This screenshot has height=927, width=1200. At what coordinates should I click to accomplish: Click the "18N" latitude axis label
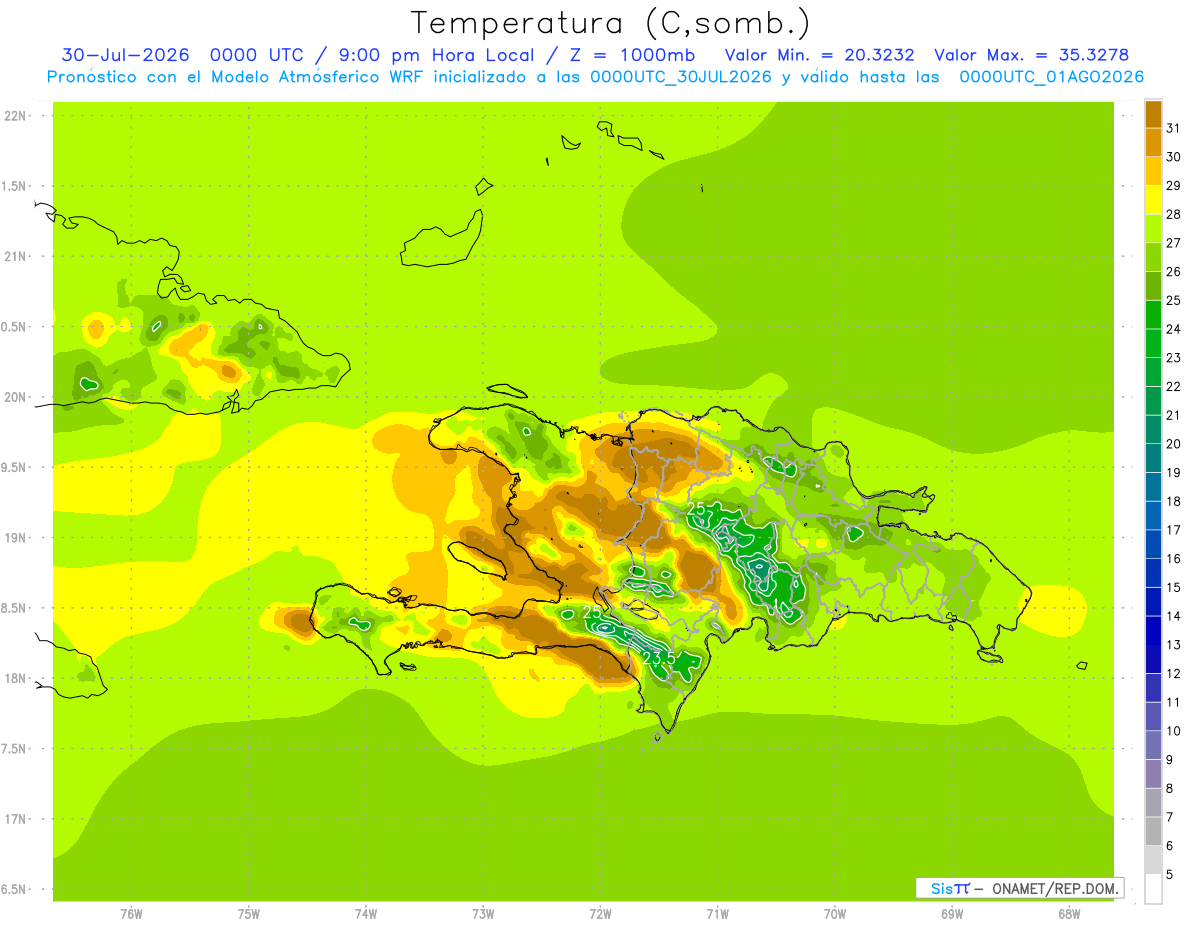click(14, 678)
